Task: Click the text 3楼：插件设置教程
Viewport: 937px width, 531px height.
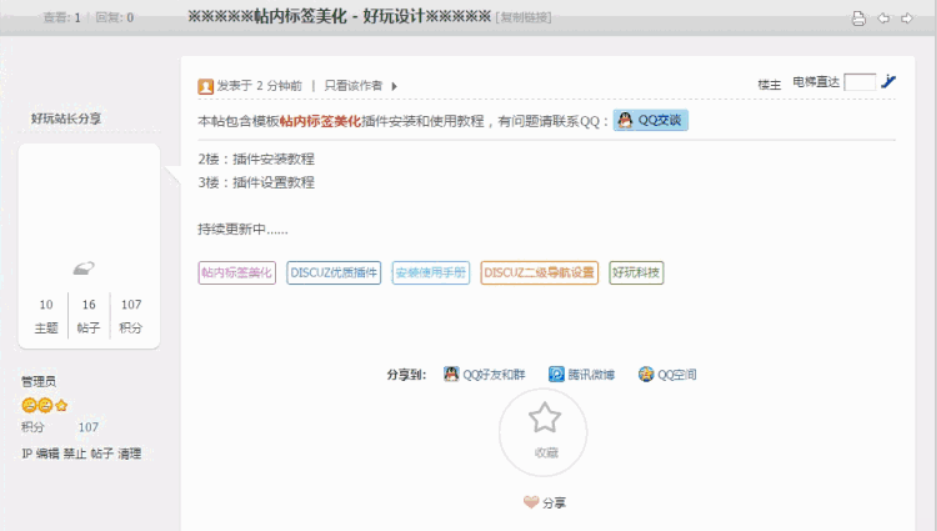Action: 256,182
